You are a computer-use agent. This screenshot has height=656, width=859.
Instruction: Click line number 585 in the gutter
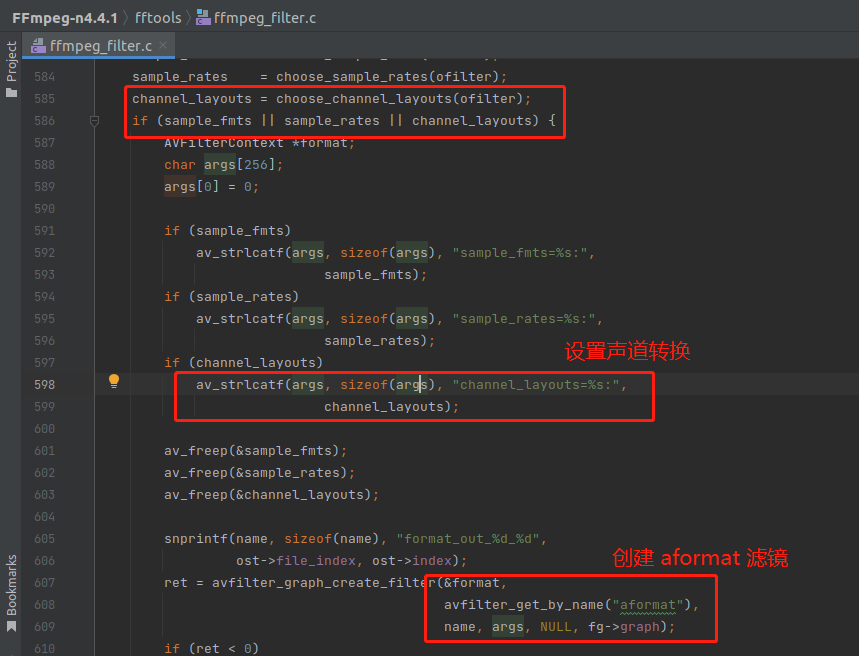point(43,99)
